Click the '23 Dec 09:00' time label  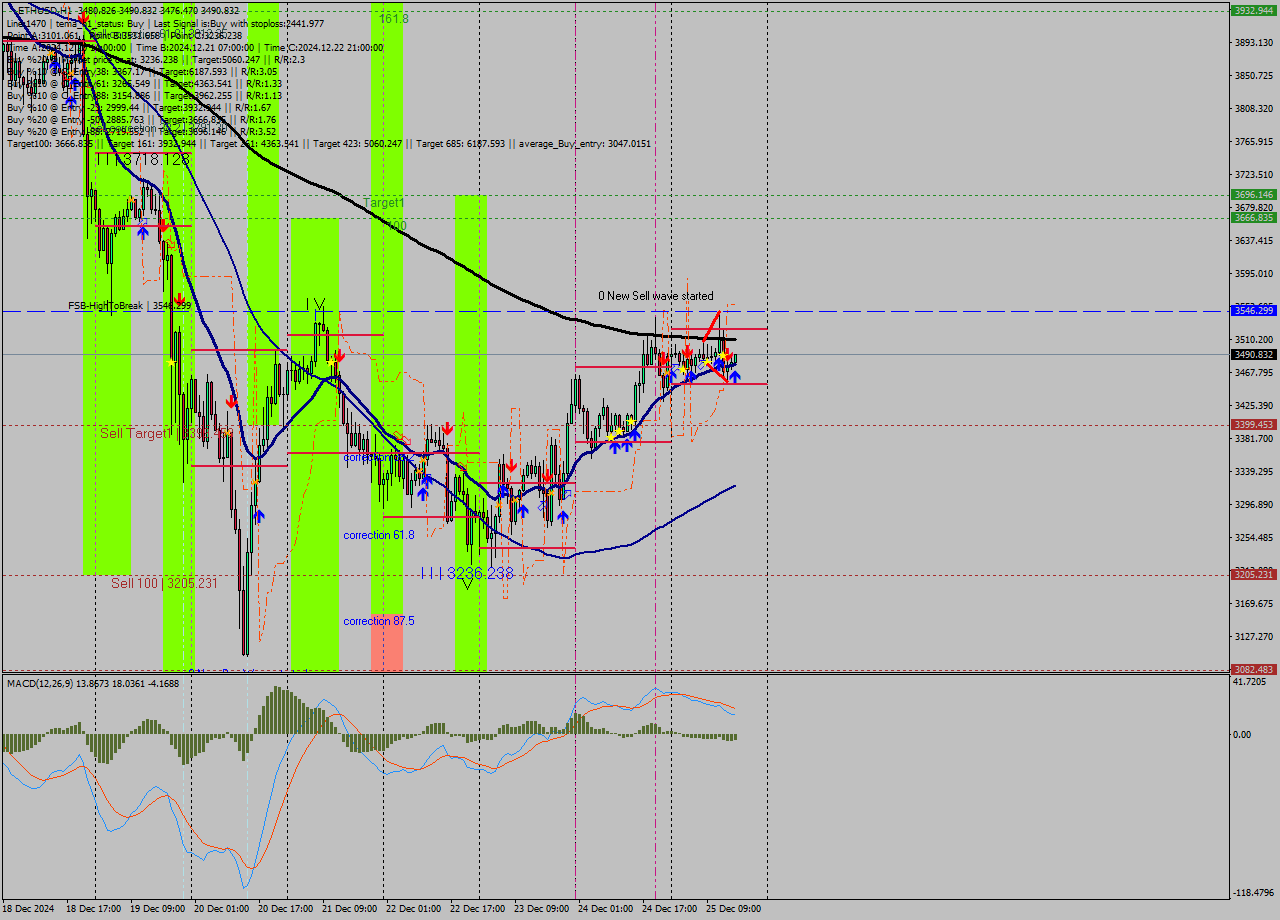(542, 909)
